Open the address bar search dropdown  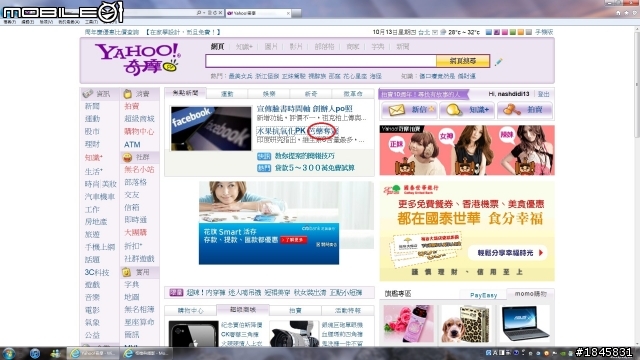coord(204,13)
